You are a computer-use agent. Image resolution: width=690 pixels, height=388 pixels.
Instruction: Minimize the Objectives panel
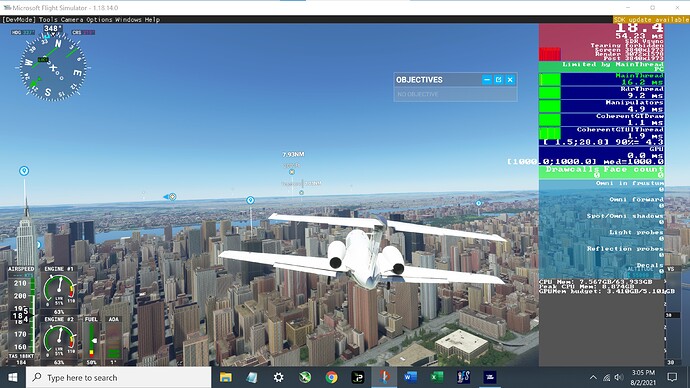487,80
